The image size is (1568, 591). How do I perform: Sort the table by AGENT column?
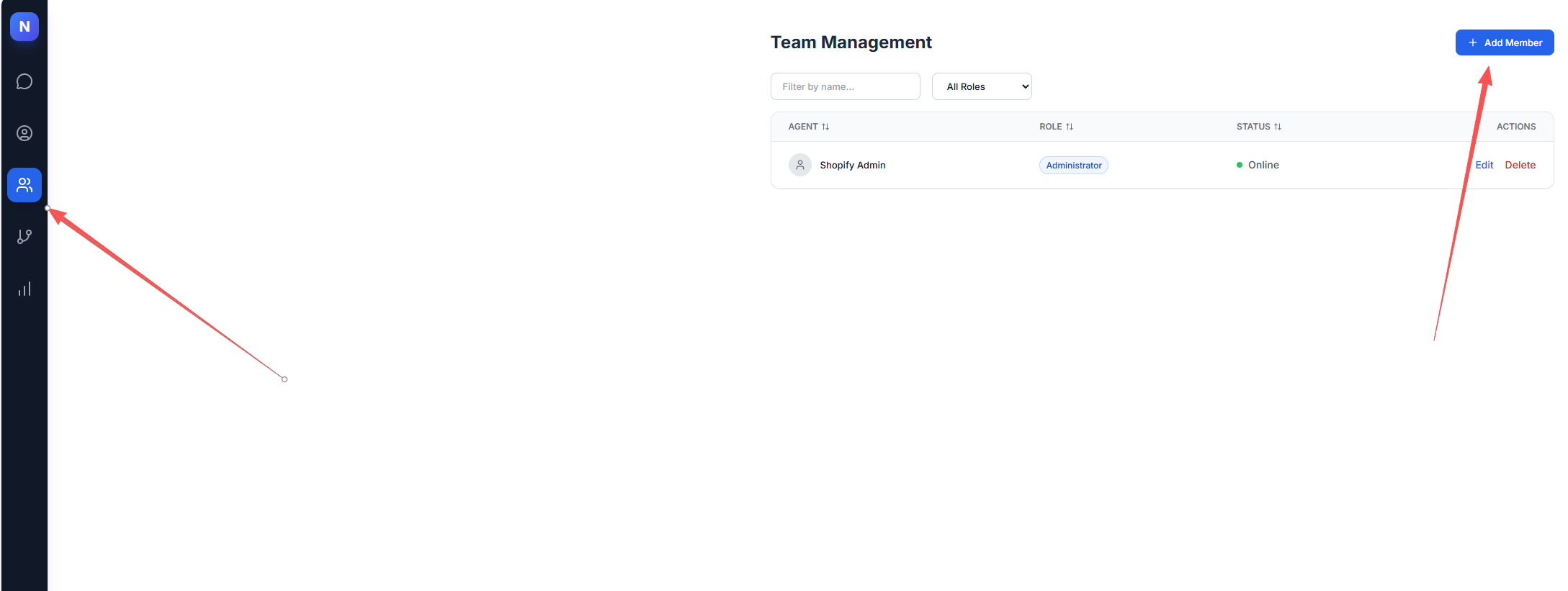point(808,127)
